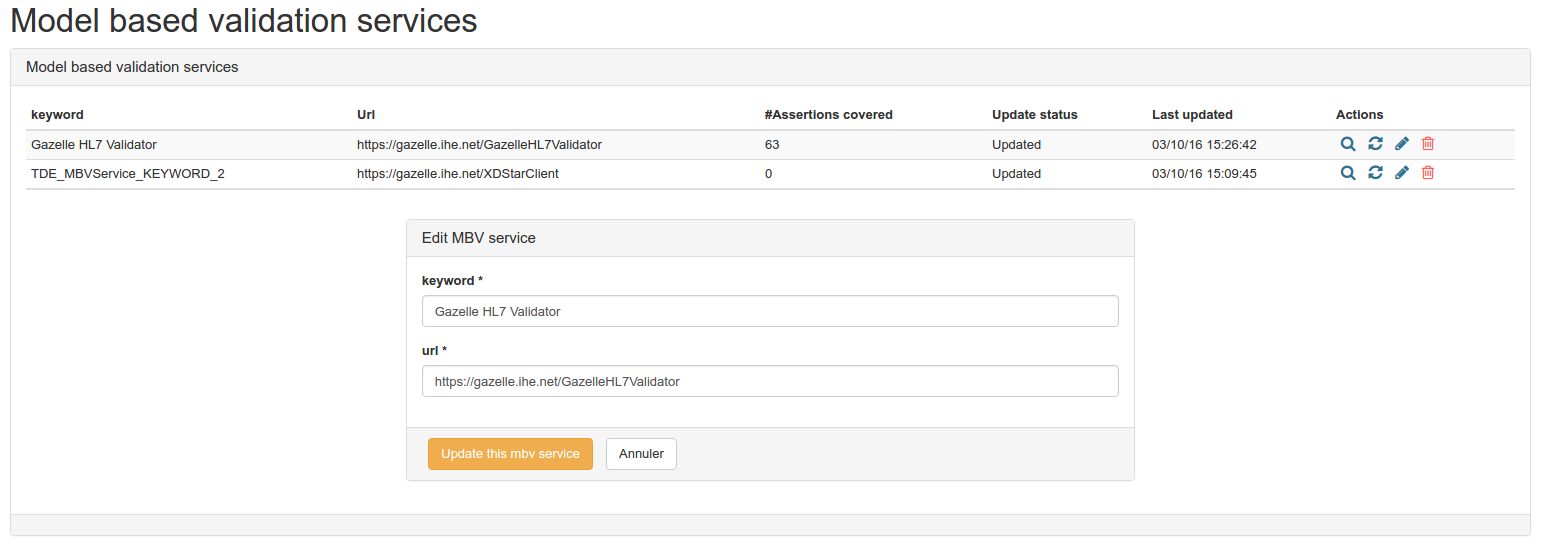Edit Gazelle HL7 Validator with pencil icon

[1402, 144]
